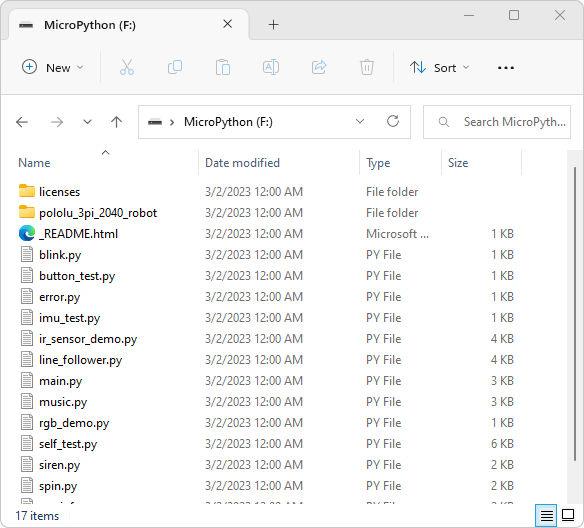
Task: Open the See more three-dots menu
Action: coord(505,68)
